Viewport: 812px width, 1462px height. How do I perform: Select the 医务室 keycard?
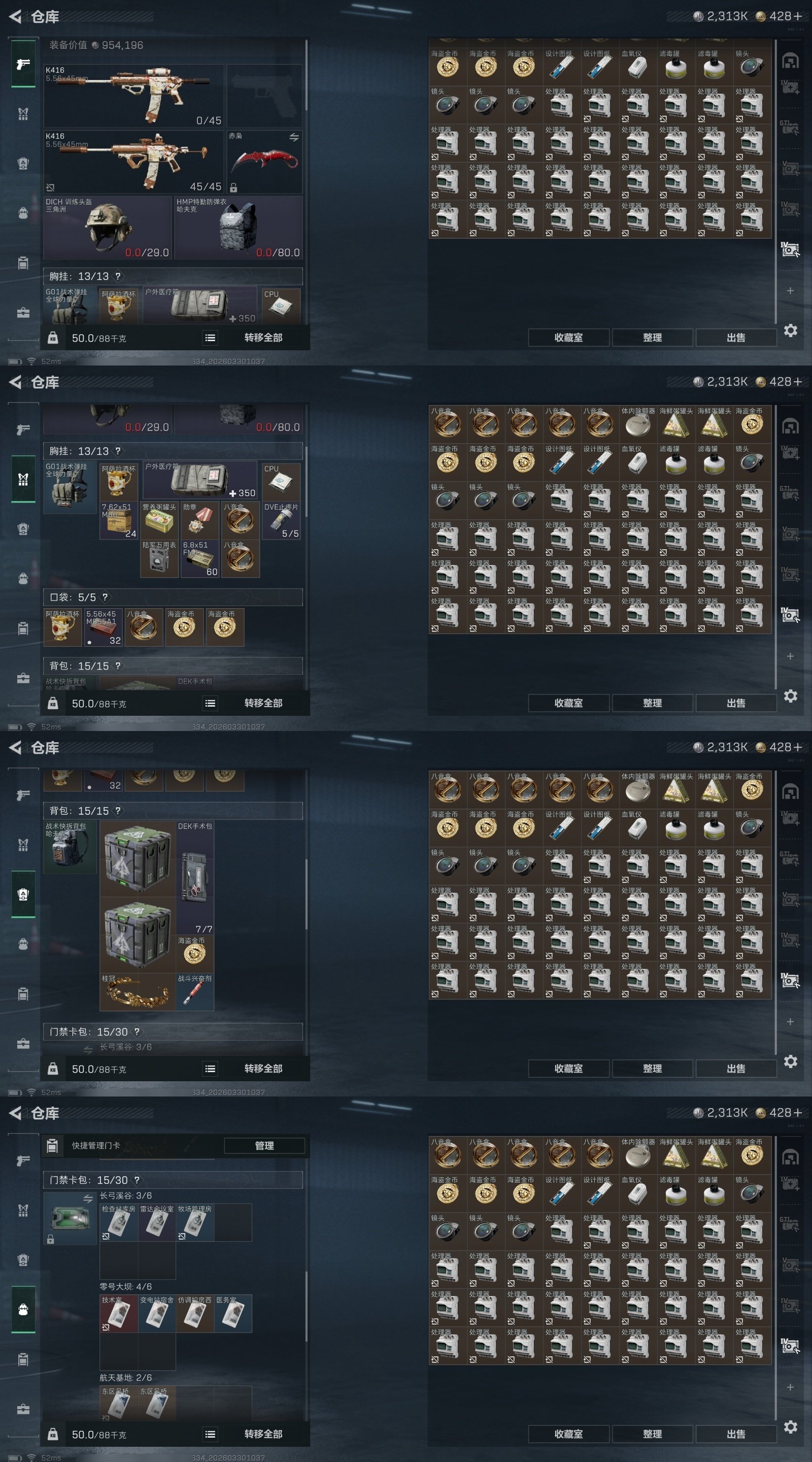pos(232,1313)
